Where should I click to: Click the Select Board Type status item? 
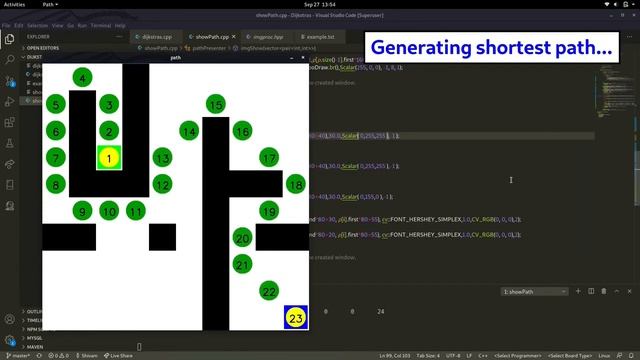(570, 356)
